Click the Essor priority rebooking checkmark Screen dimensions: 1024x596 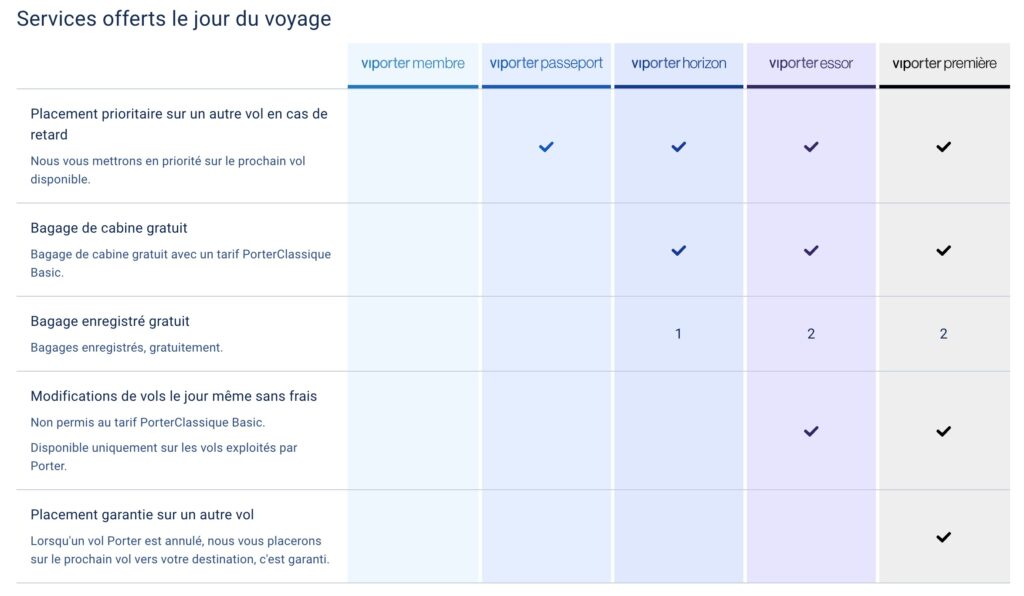[811, 147]
